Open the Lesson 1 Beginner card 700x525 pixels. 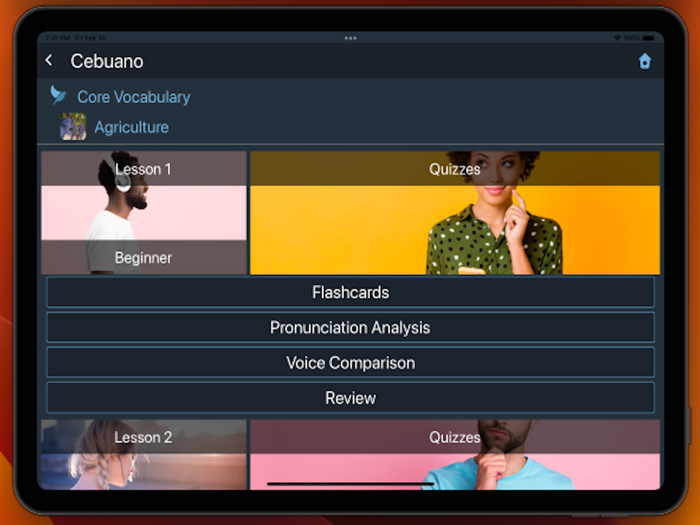(144, 212)
